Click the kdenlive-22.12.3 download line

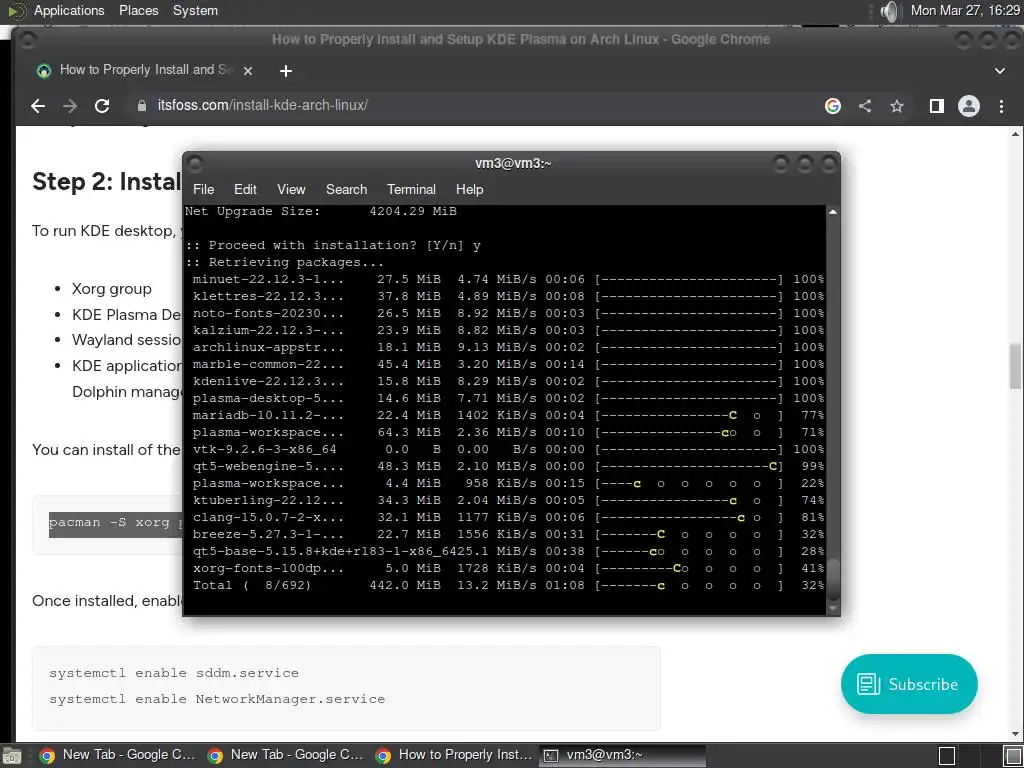coord(508,381)
